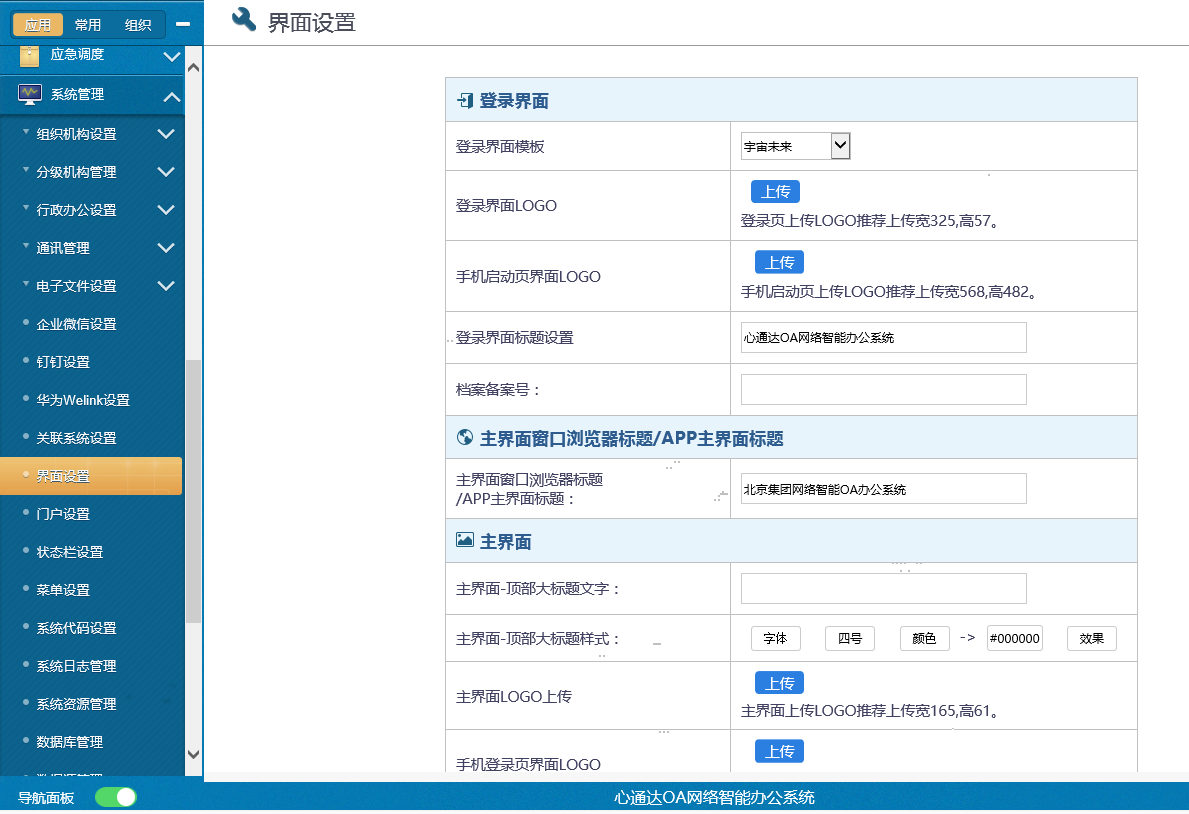Open 状态栏设置 menu item
This screenshot has width=1189, height=814.
[70, 552]
